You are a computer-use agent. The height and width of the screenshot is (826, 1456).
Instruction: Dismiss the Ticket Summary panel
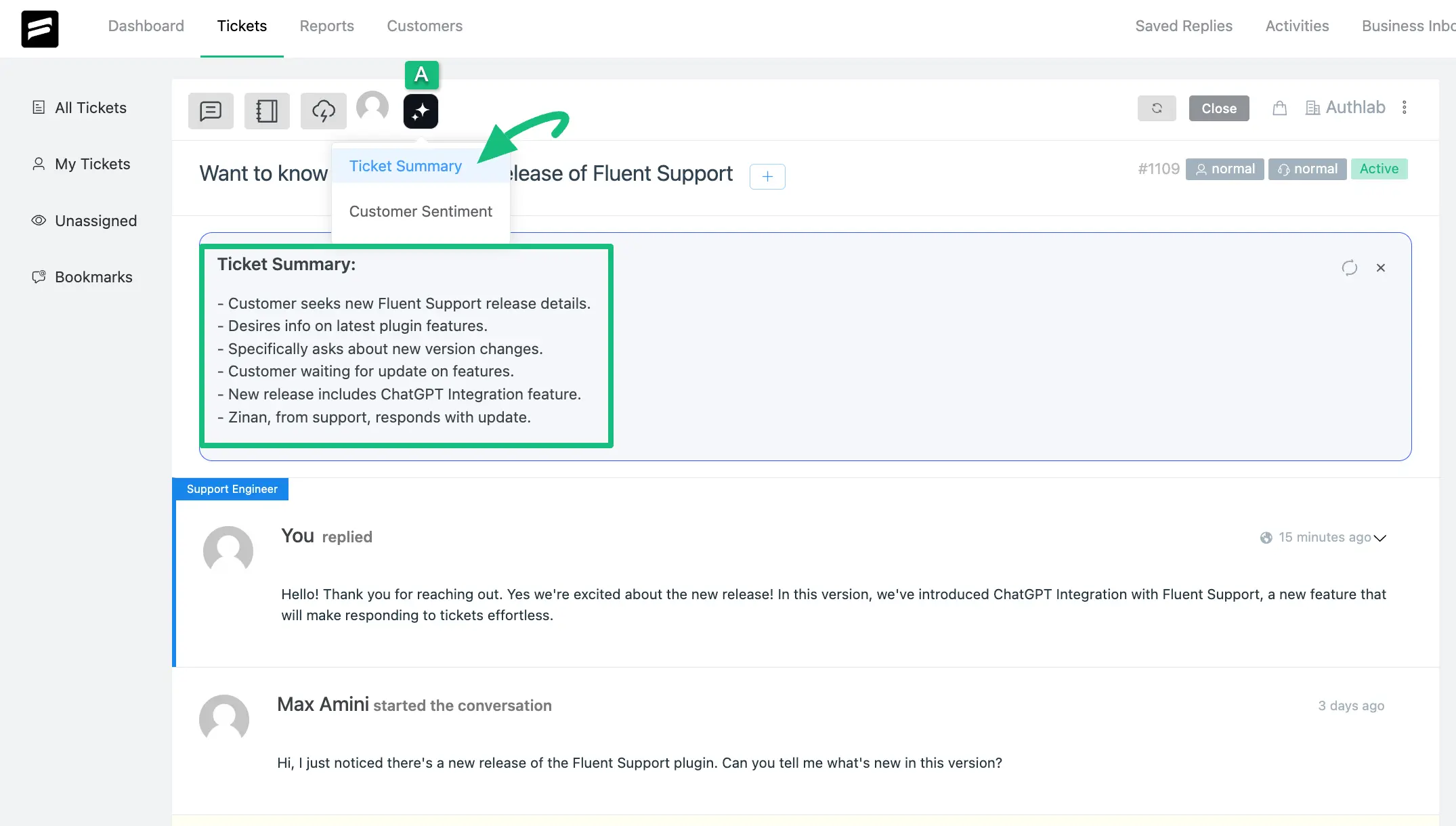1381,268
